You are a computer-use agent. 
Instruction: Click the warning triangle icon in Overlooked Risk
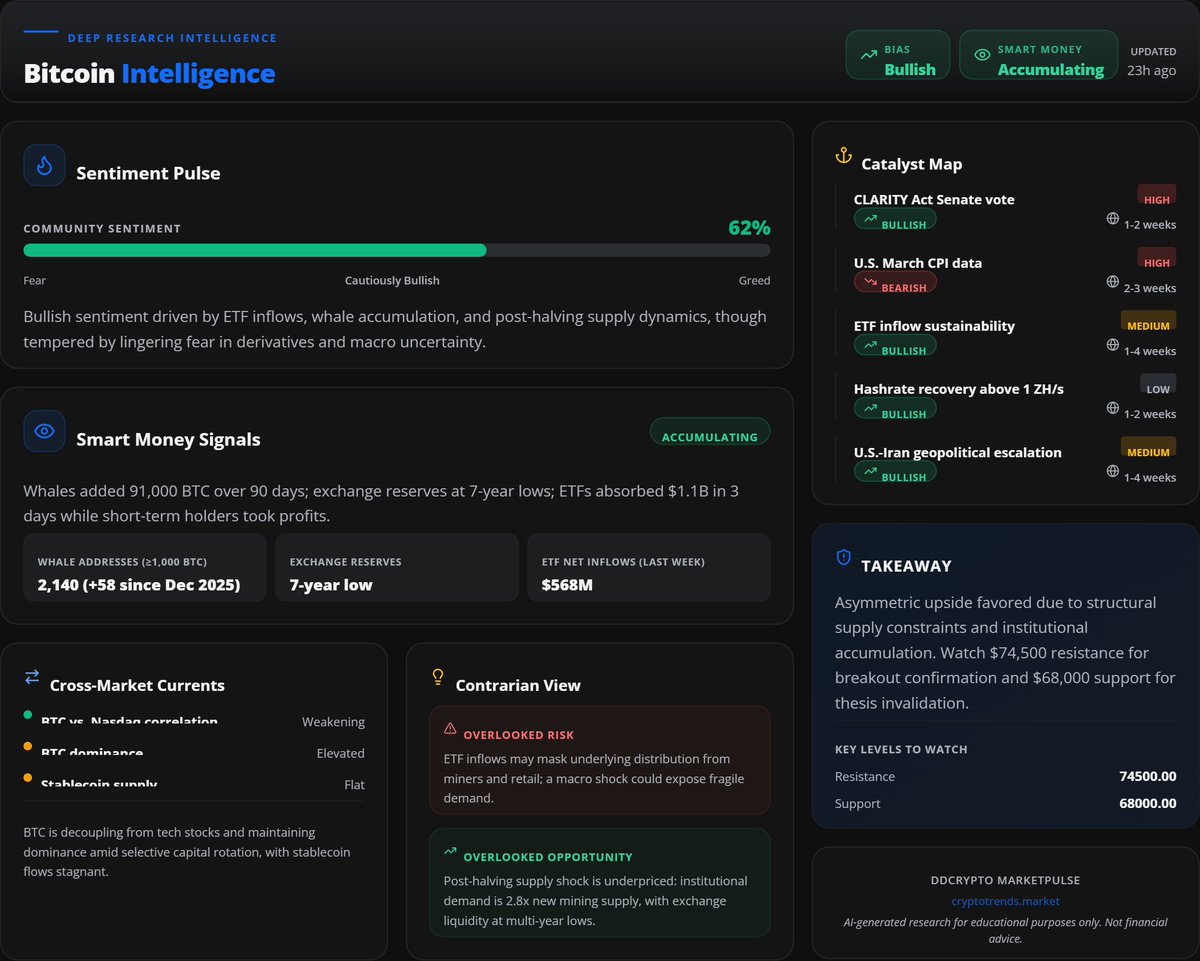point(450,729)
